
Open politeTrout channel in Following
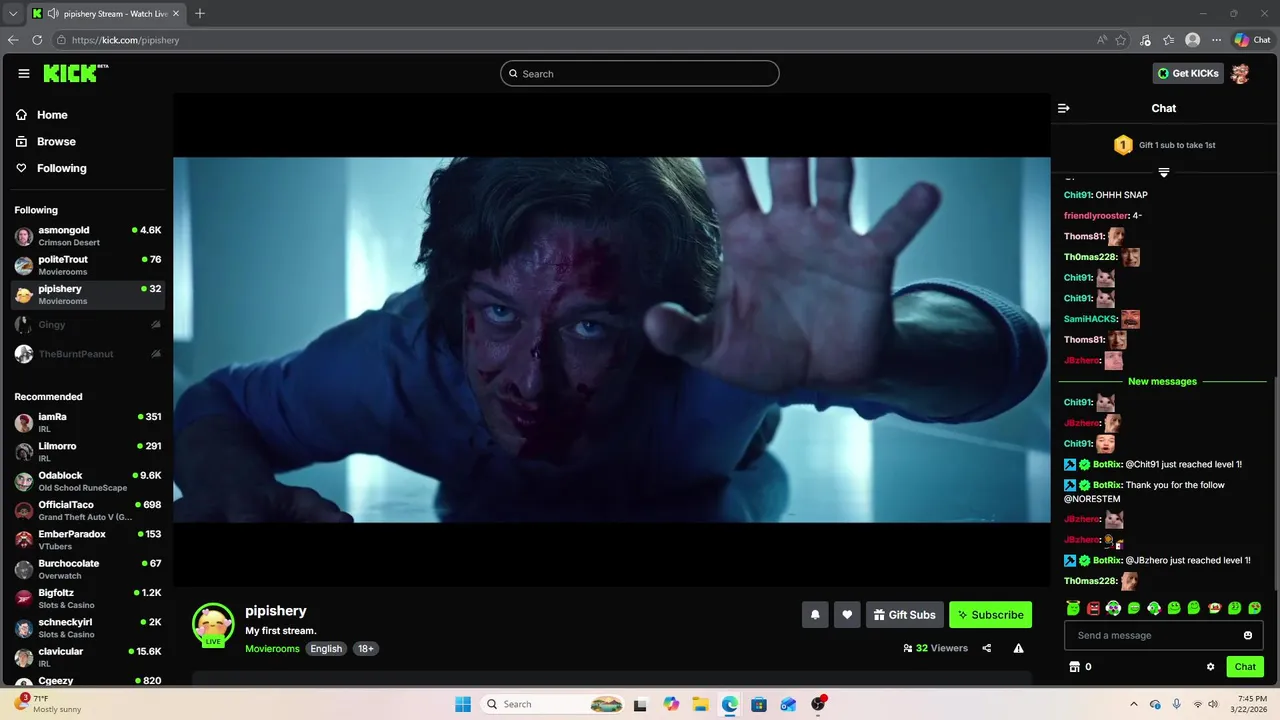pos(88,265)
